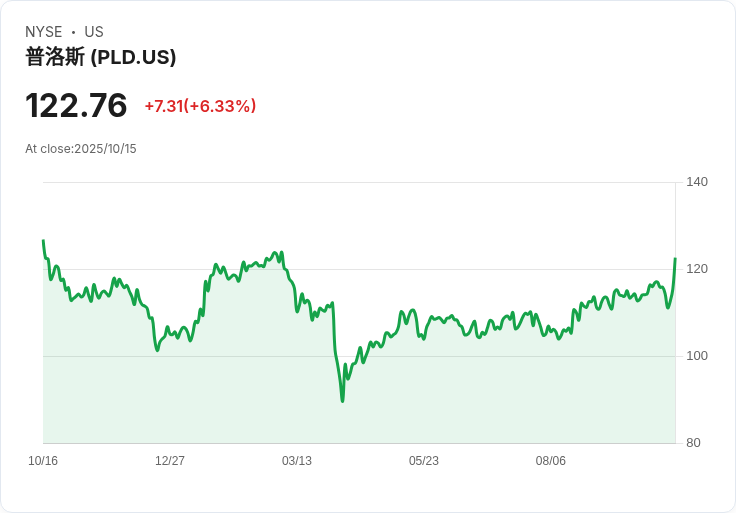
Task: Click the 120 y-axis price label
Action: (697, 269)
